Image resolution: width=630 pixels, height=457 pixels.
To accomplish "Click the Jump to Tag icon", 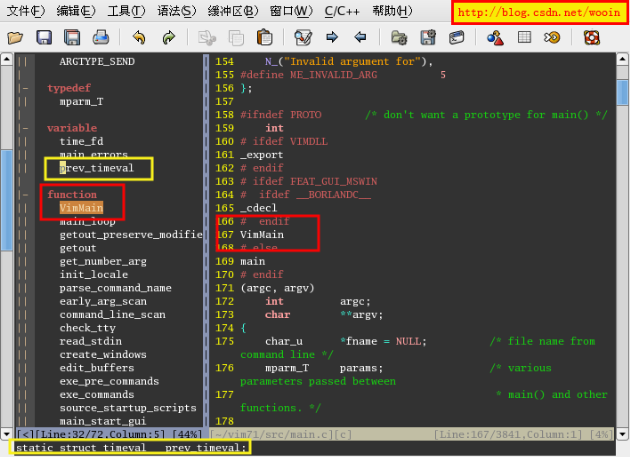I will tap(552, 38).
